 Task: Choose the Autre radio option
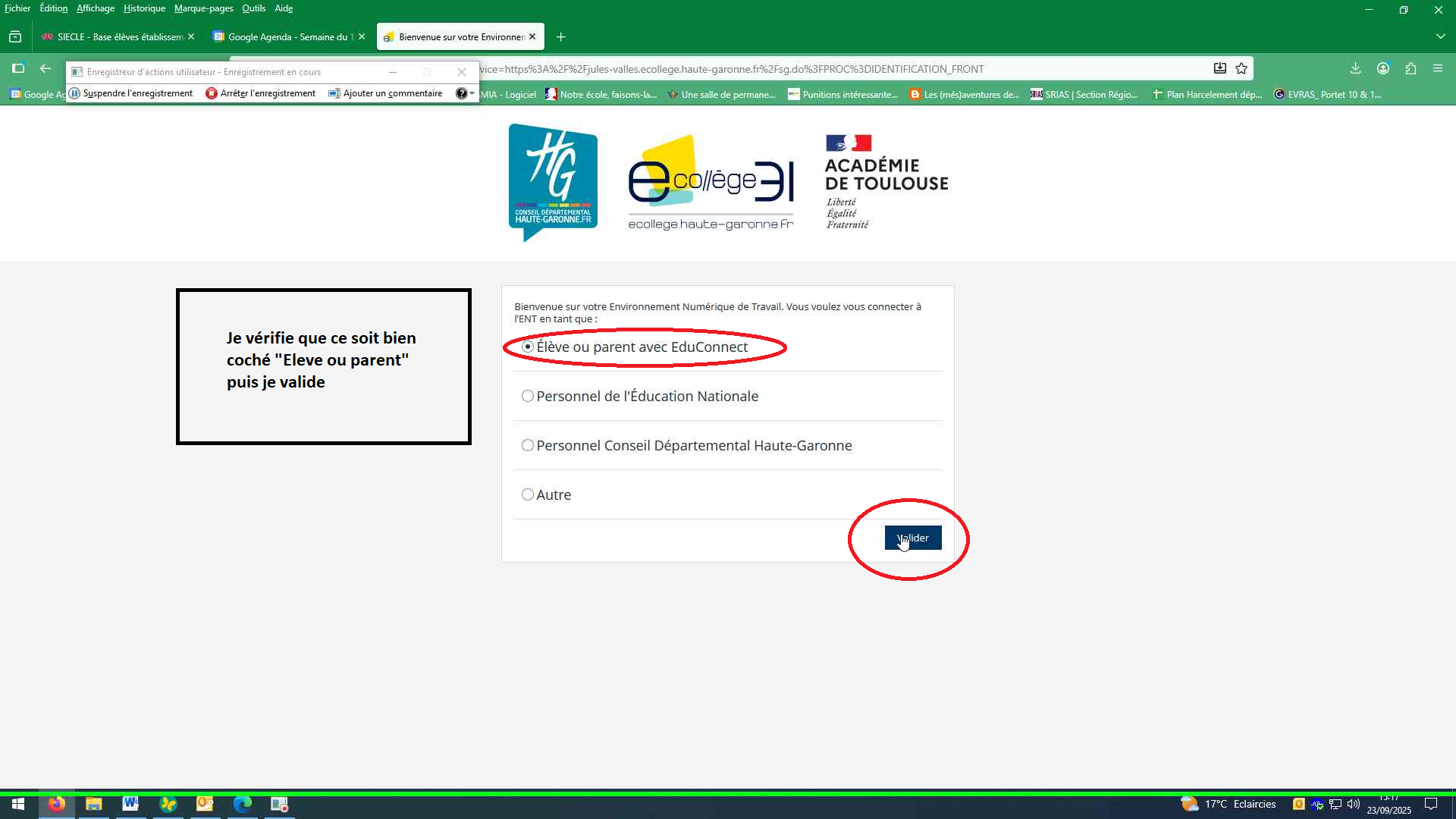[x=528, y=495]
